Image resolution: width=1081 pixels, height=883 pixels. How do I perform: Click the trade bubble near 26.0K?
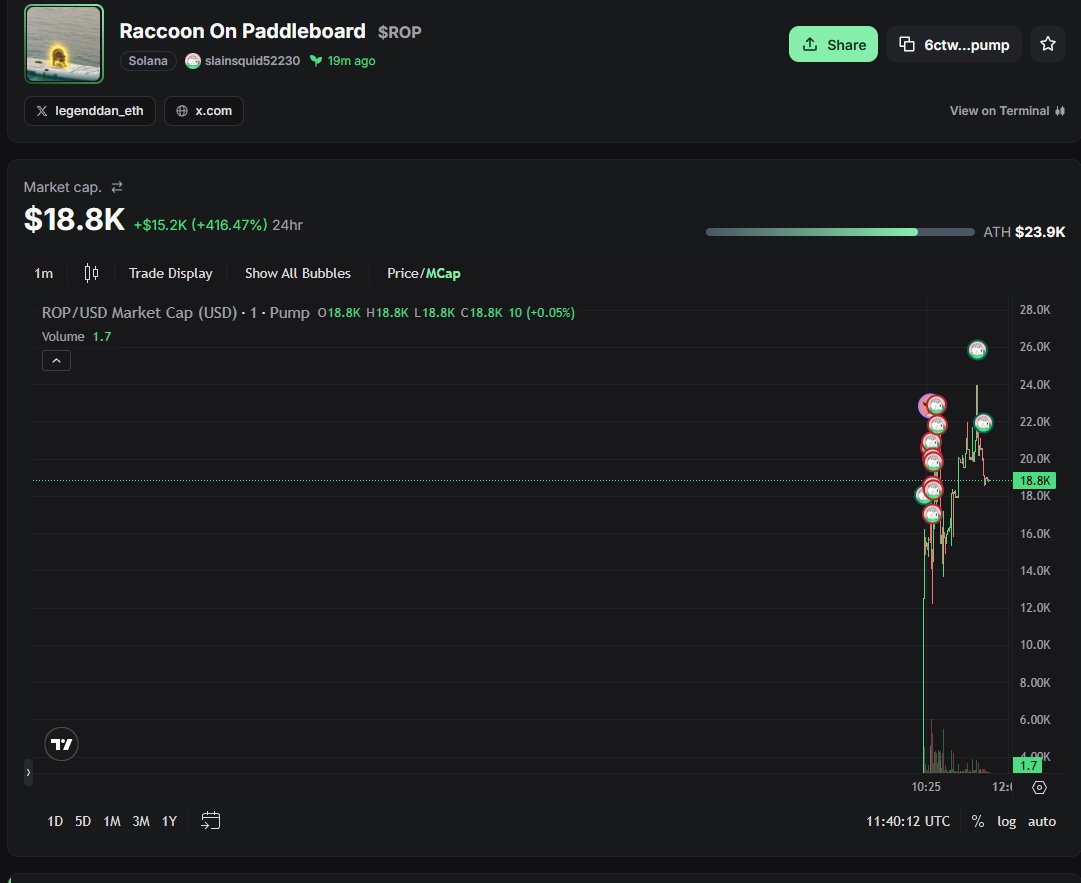[977, 350]
